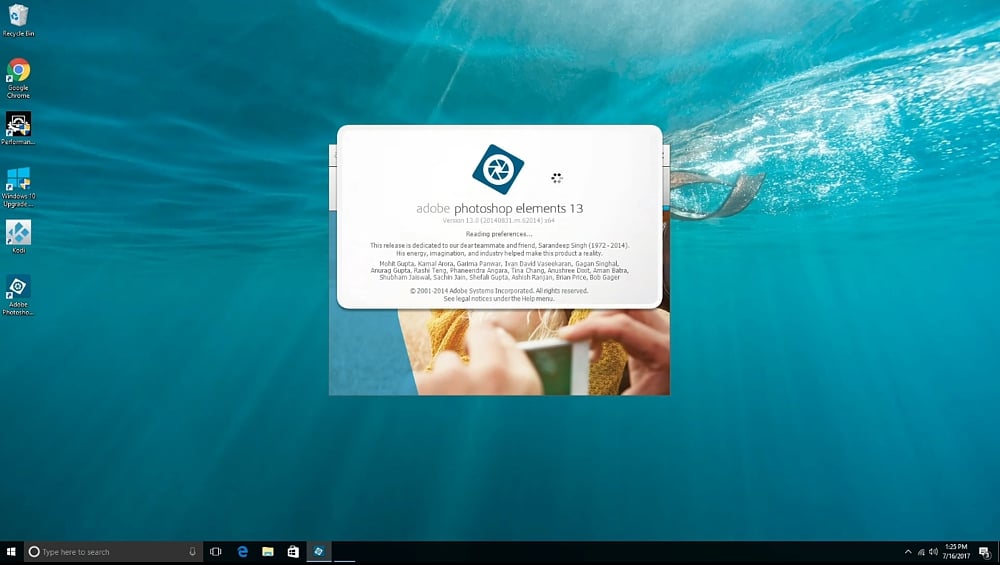Click the Photoshop Elements aperture logo
This screenshot has height=565, width=1000.
tap(498, 169)
